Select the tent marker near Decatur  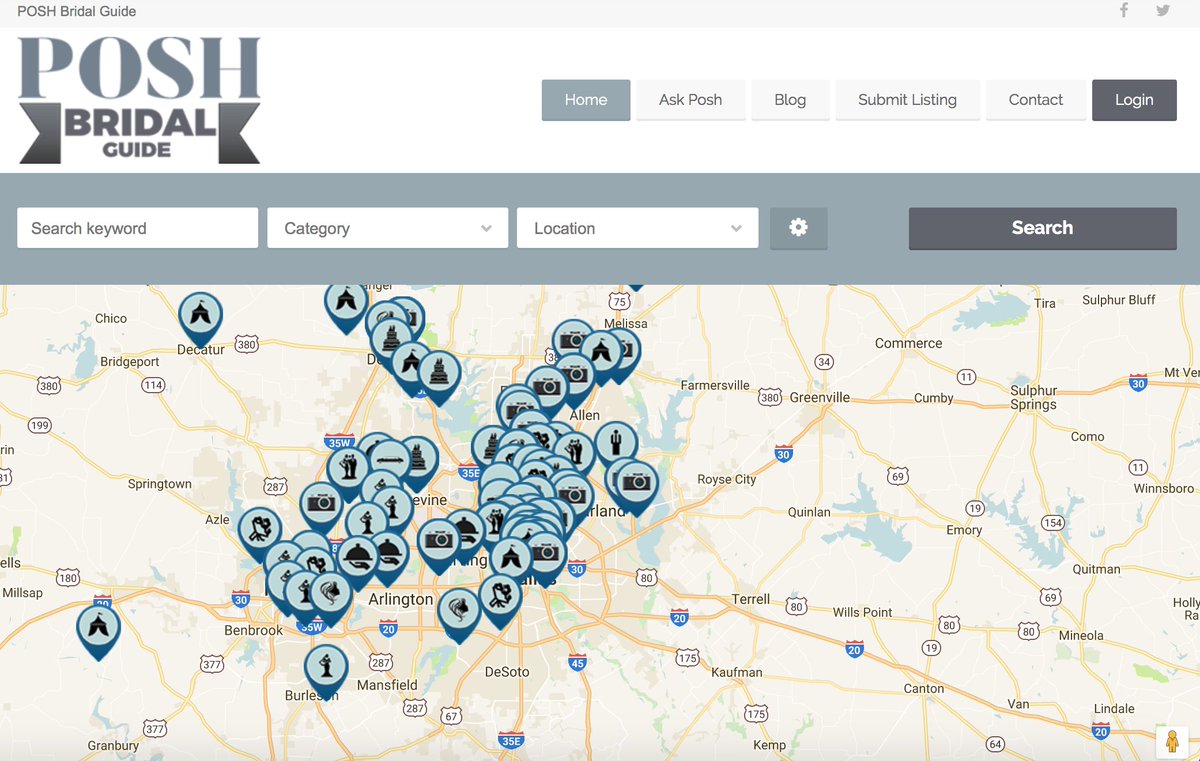click(200, 318)
